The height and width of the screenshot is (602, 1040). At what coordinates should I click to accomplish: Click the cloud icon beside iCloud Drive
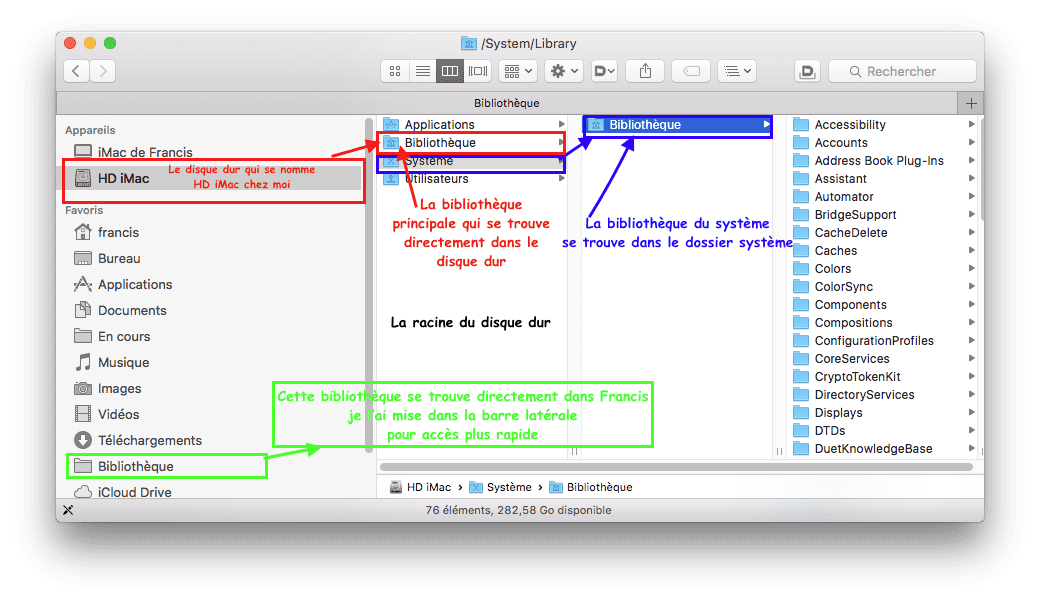pyautogui.click(x=83, y=492)
